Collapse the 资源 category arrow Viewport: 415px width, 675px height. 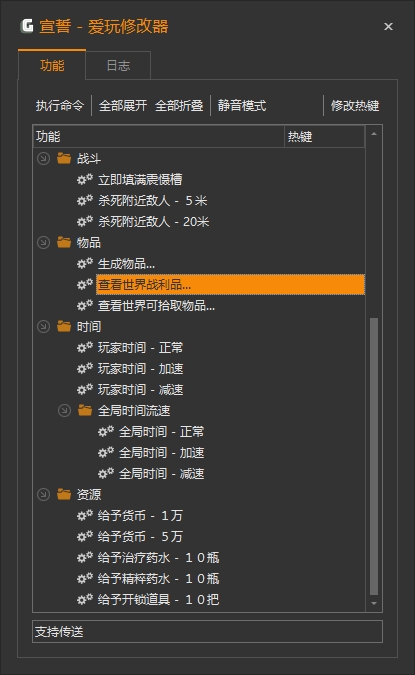coord(43,494)
